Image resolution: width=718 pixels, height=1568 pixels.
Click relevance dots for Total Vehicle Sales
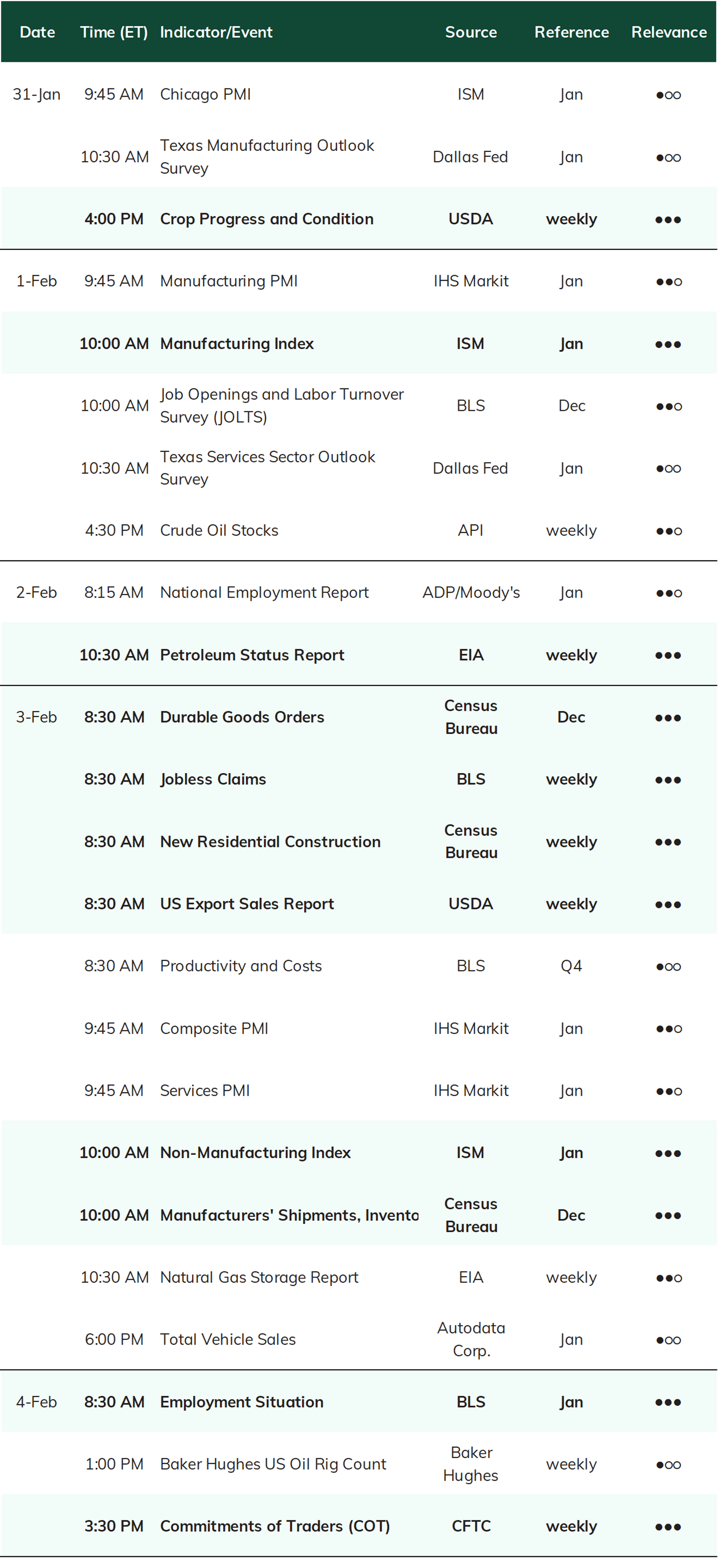tap(668, 1340)
